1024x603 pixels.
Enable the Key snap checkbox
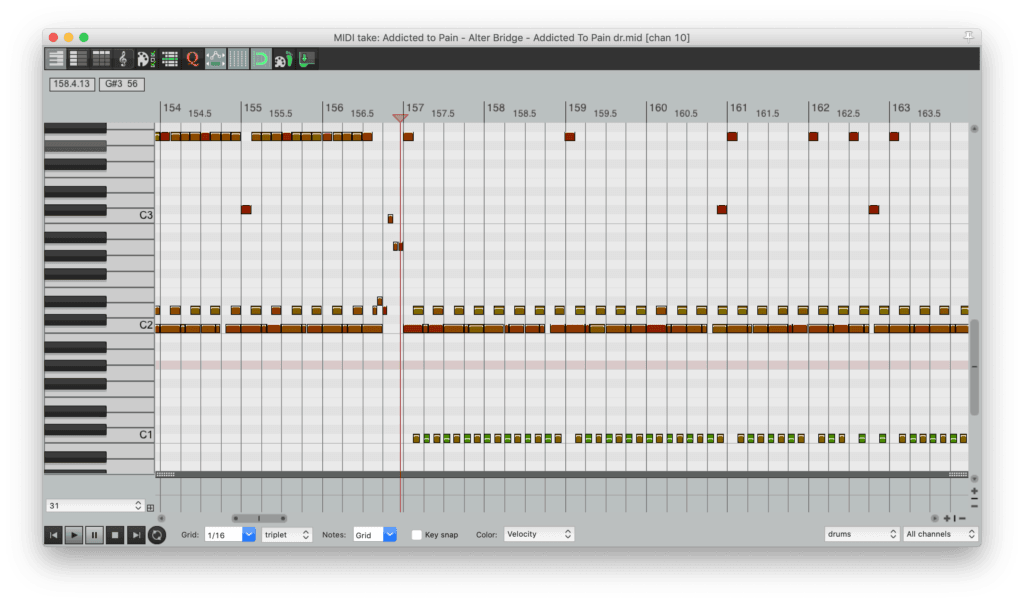[417, 535]
